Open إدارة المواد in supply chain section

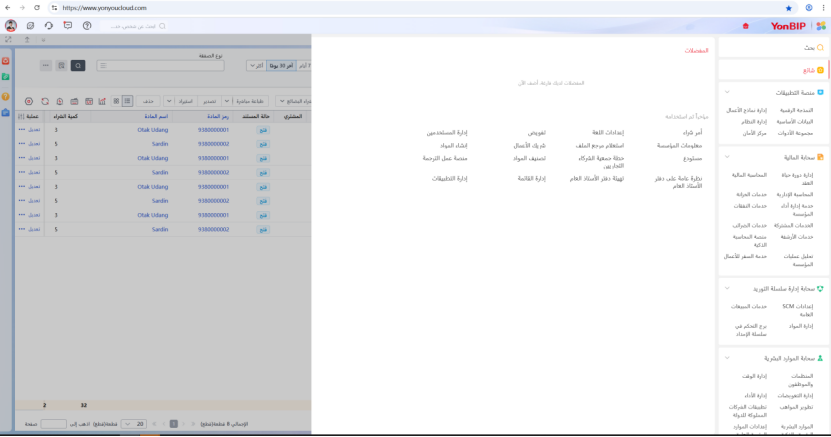tap(800, 326)
